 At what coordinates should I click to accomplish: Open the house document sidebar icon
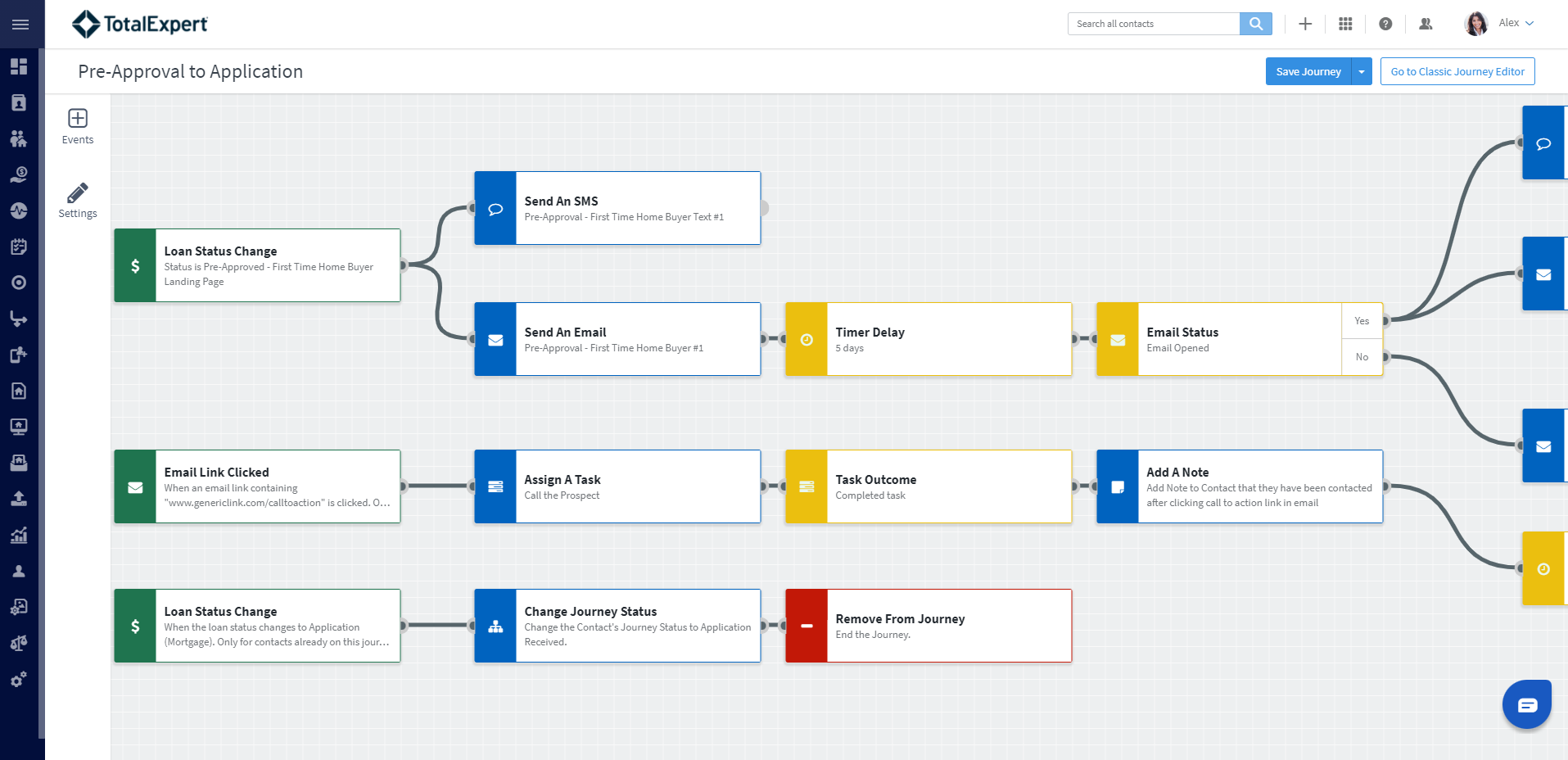19,391
